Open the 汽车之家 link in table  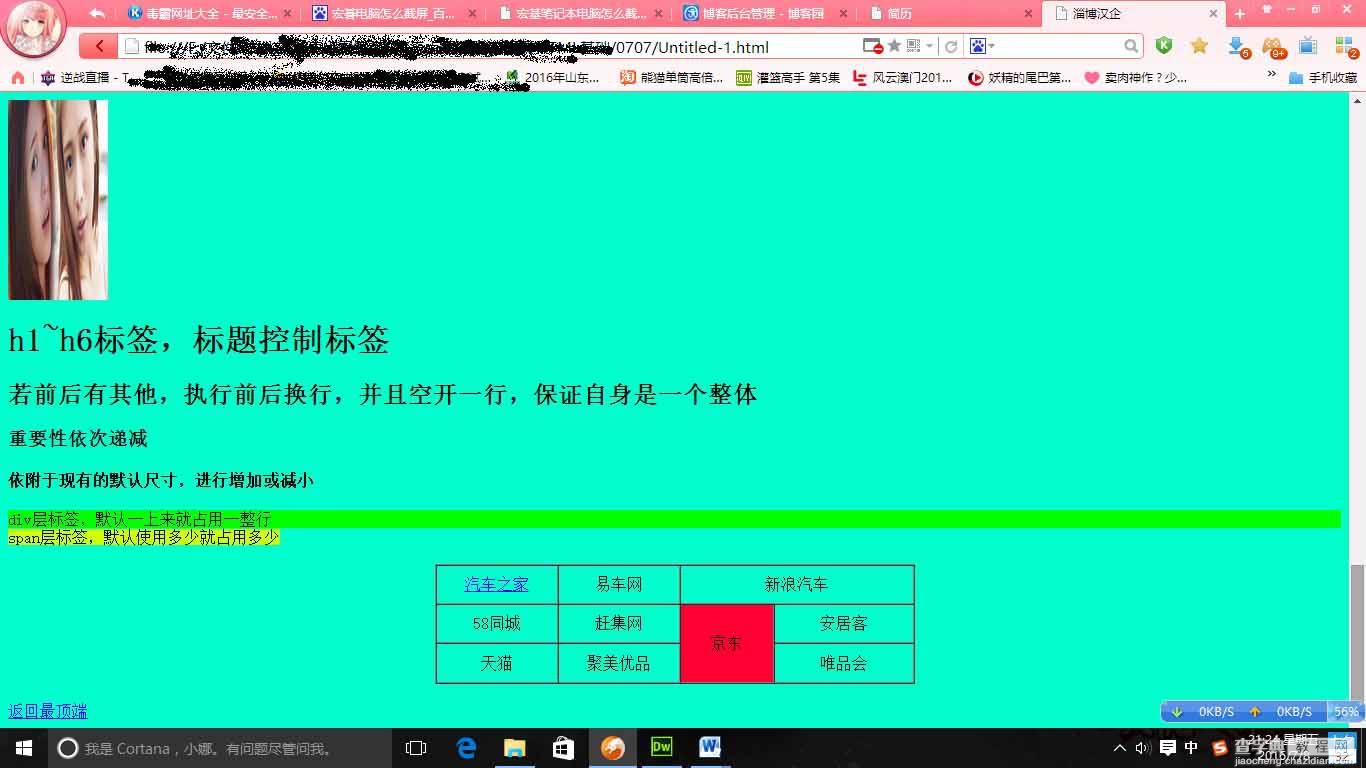coord(496,584)
